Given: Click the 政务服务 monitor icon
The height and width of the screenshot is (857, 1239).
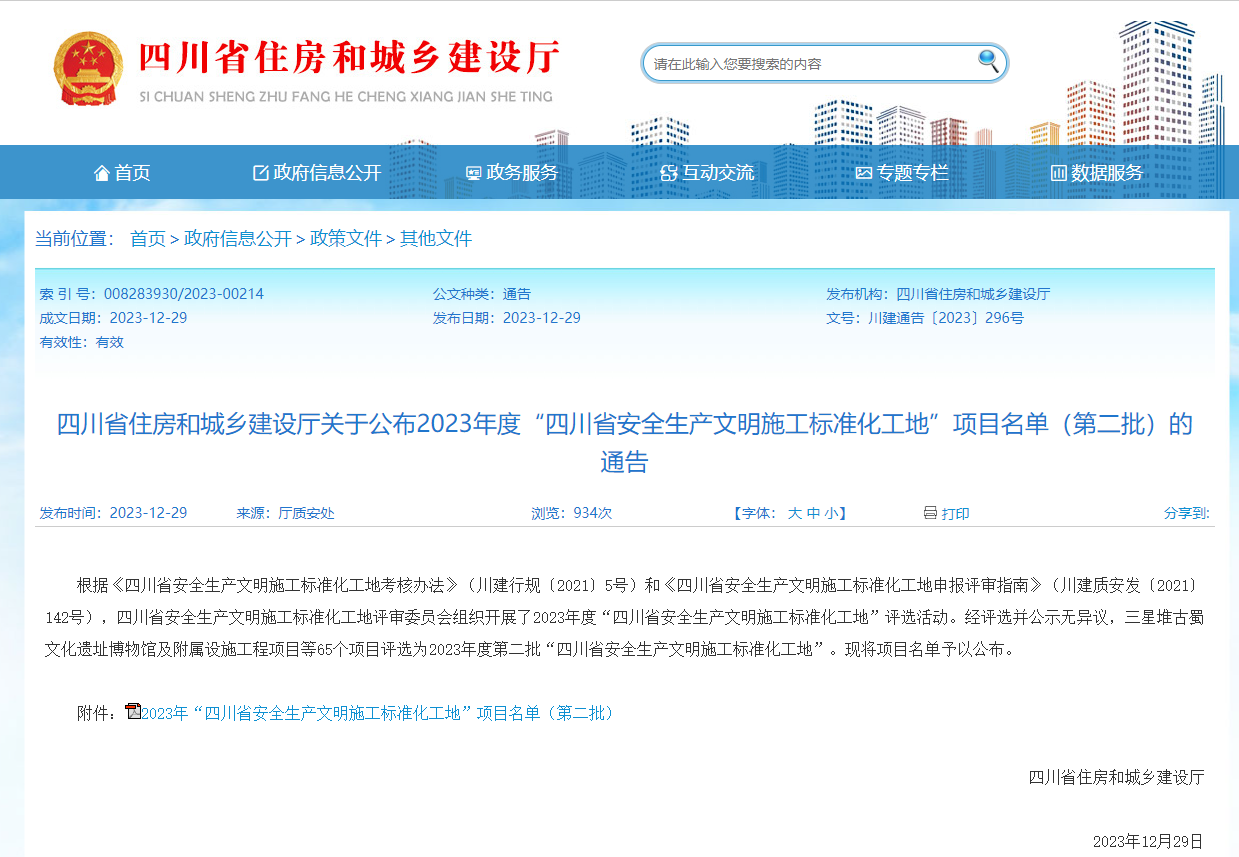Looking at the screenshot, I should pos(474,173).
